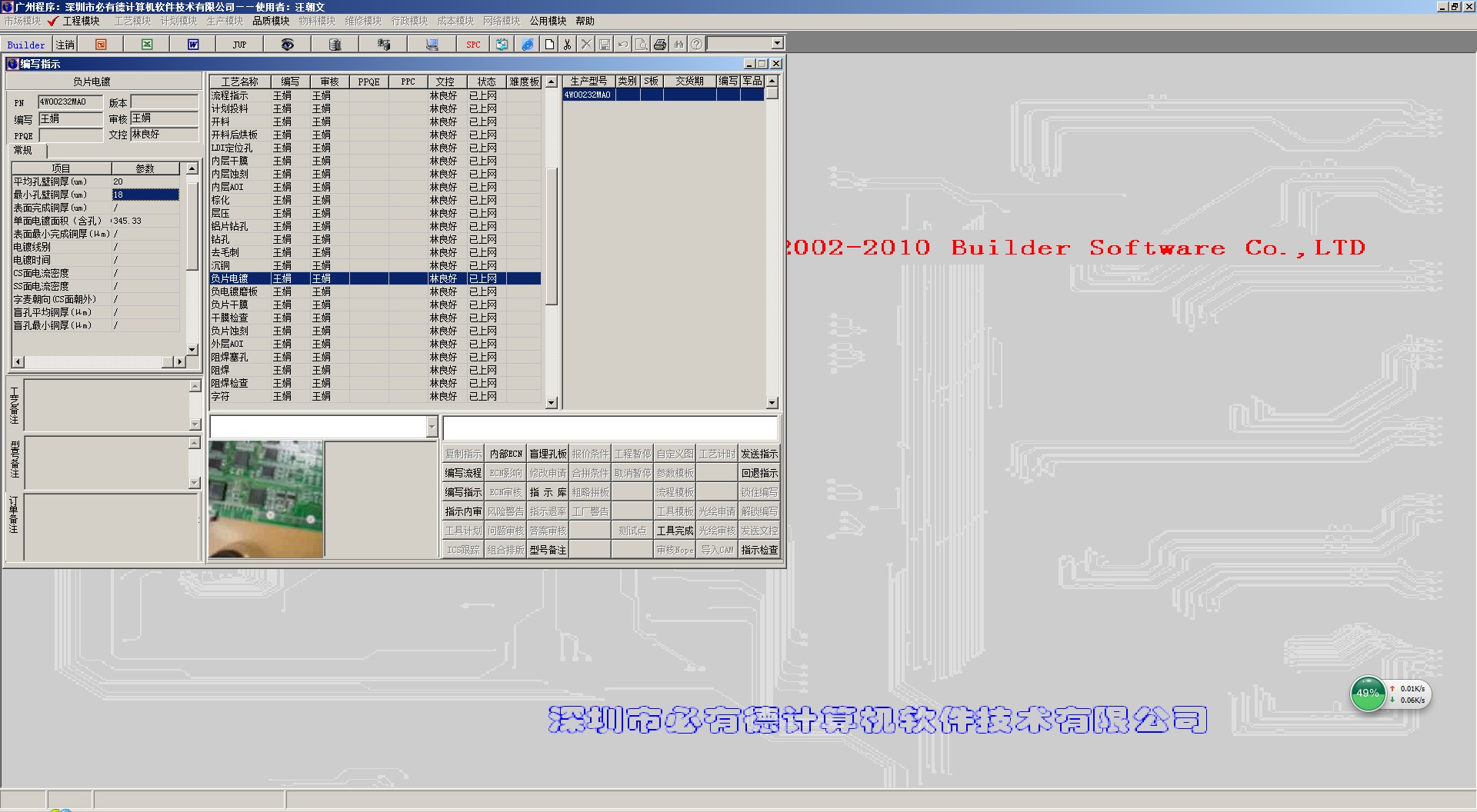Screen dimensions: 1477x812
Task: Click the printer icon in toolbar
Action: pyautogui.click(x=660, y=45)
